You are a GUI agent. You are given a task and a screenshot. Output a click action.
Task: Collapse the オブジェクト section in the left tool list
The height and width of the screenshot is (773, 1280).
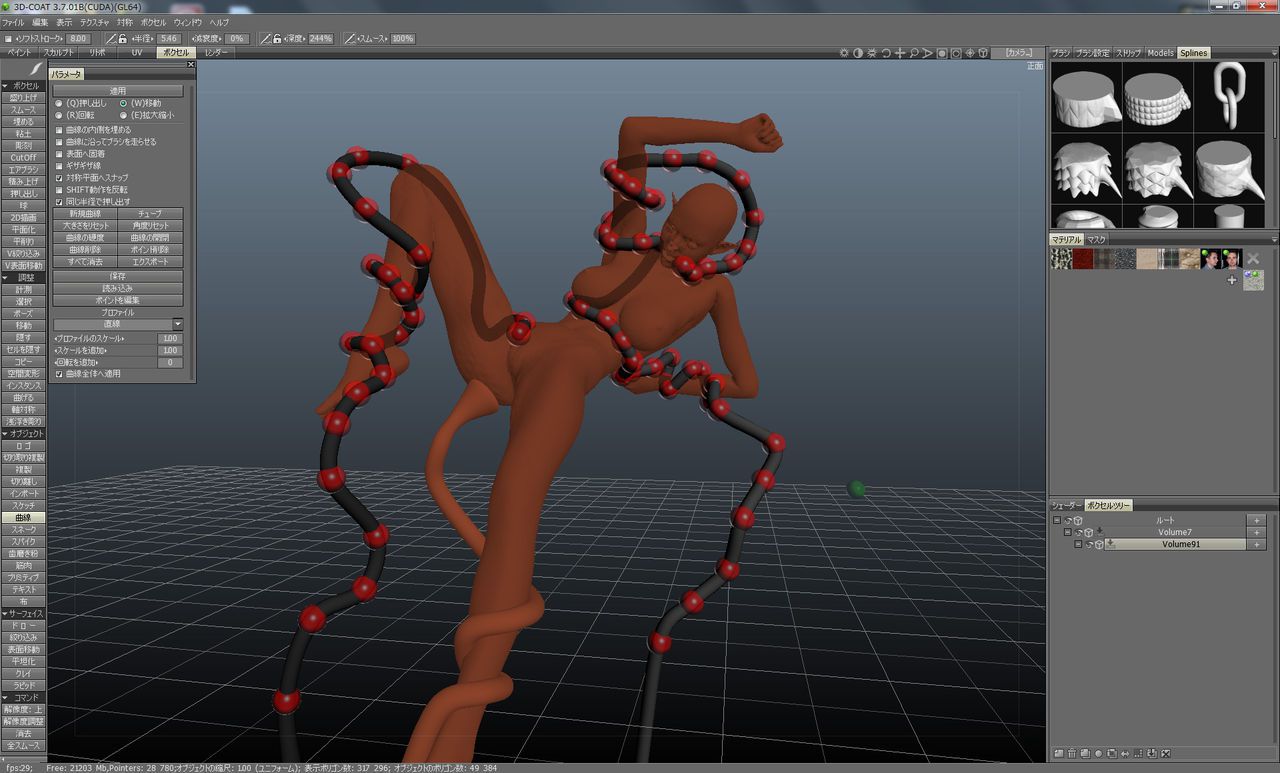5,434
